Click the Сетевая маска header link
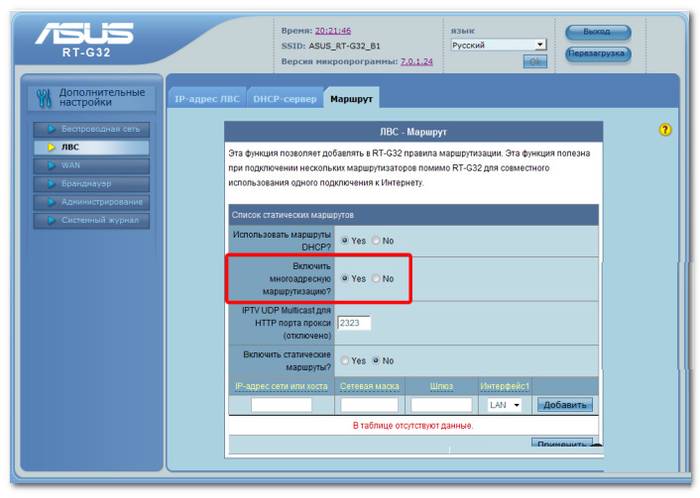Viewport: 700px width, 498px height. (370, 386)
